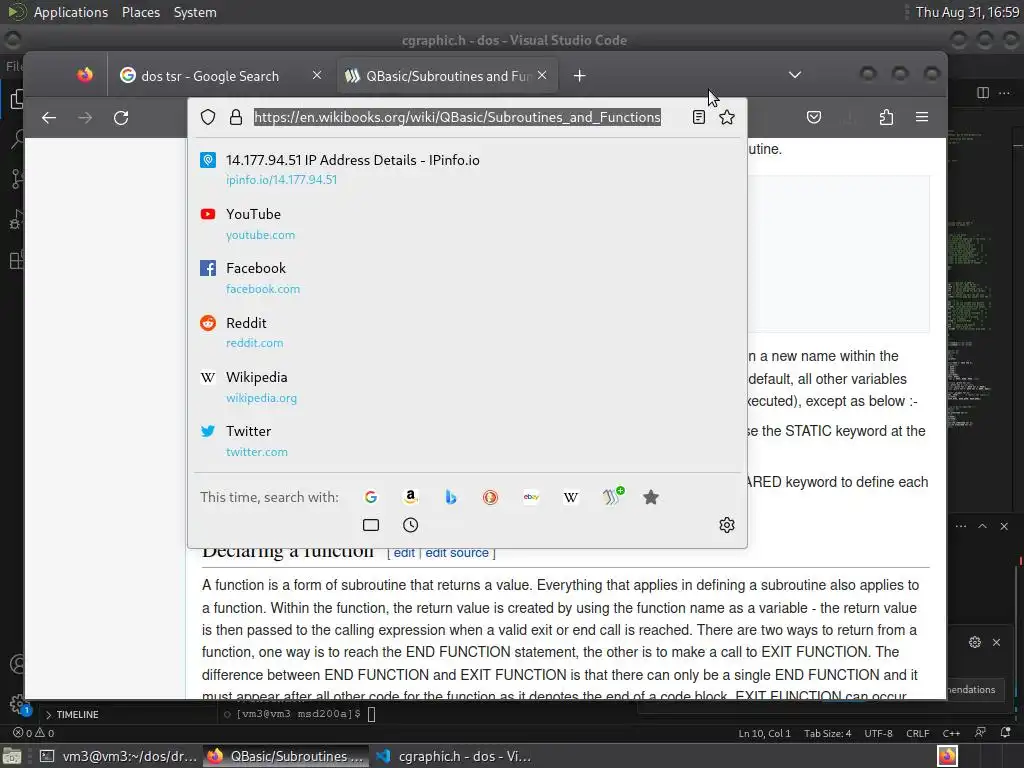View site security padlock info
This screenshot has height=768, width=1024.
click(x=236, y=118)
